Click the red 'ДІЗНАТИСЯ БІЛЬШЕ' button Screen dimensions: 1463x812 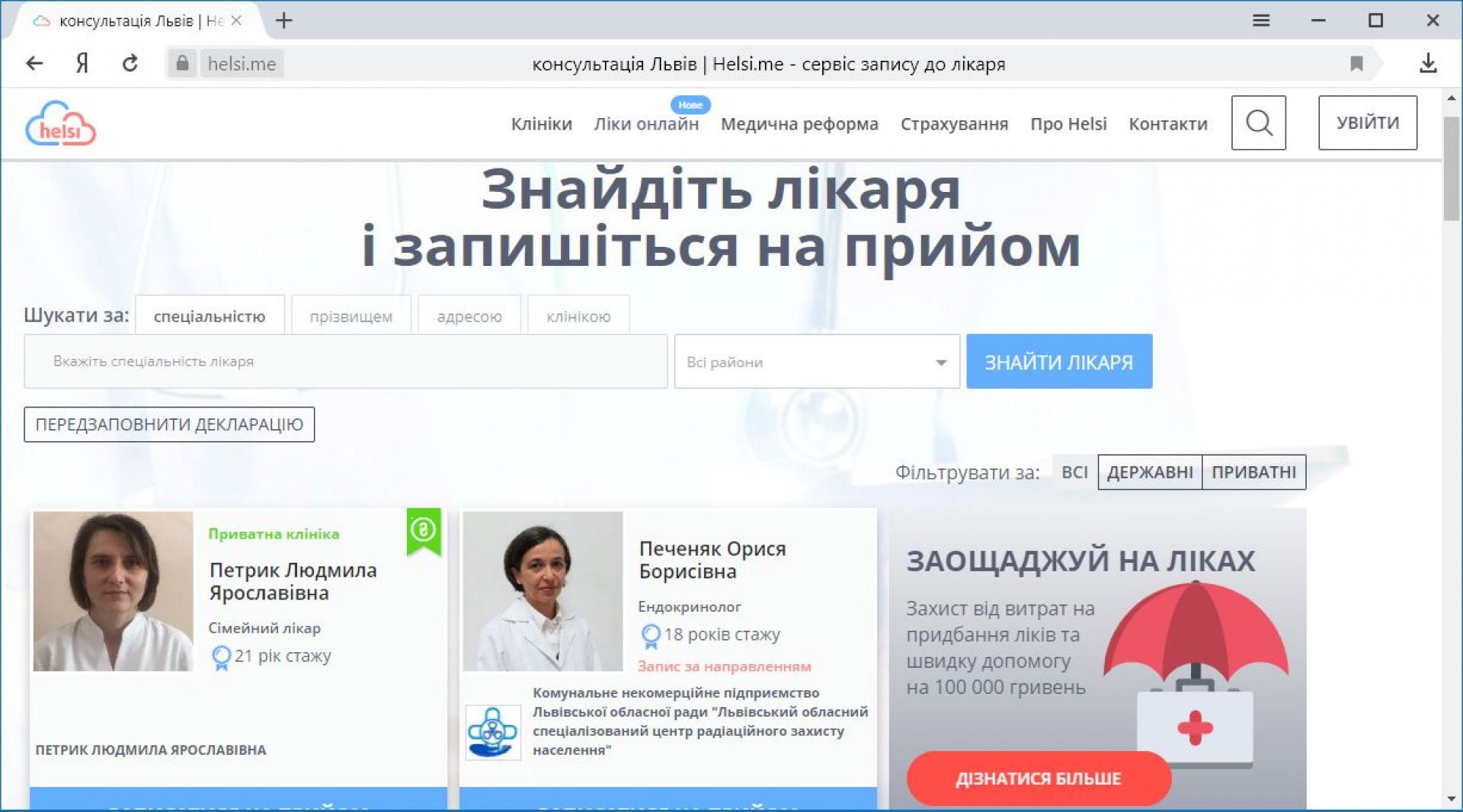[1039, 778]
